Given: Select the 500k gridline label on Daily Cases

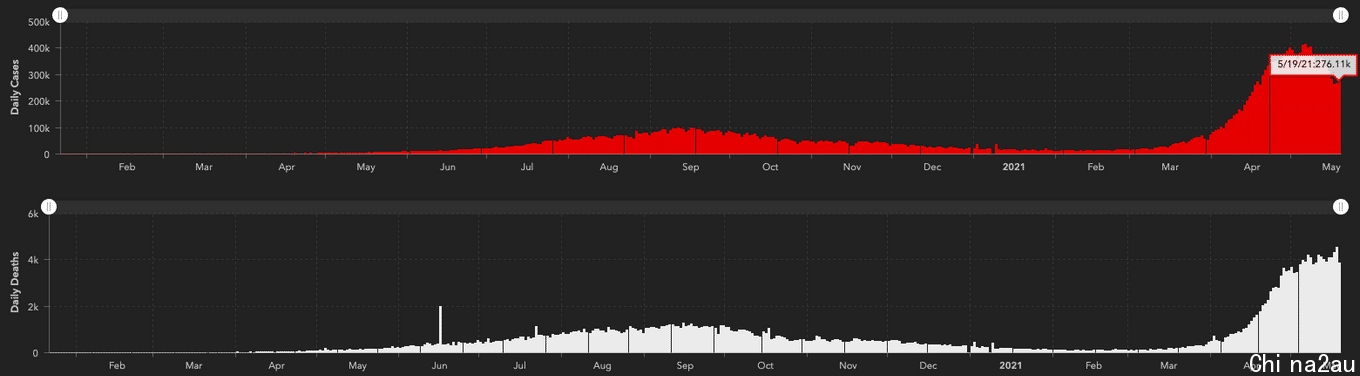Looking at the screenshot, I should (40, 22).
